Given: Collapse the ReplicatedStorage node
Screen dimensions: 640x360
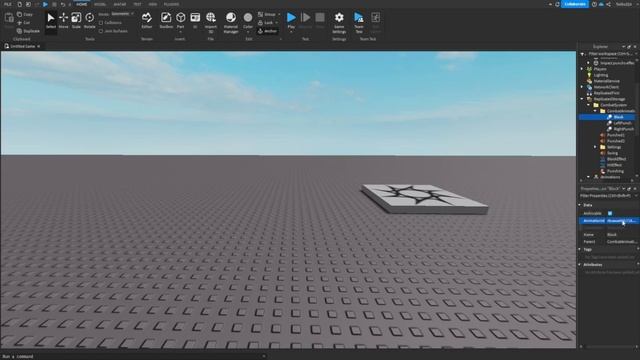Looking at the screenshot, I should pos(582,99).
